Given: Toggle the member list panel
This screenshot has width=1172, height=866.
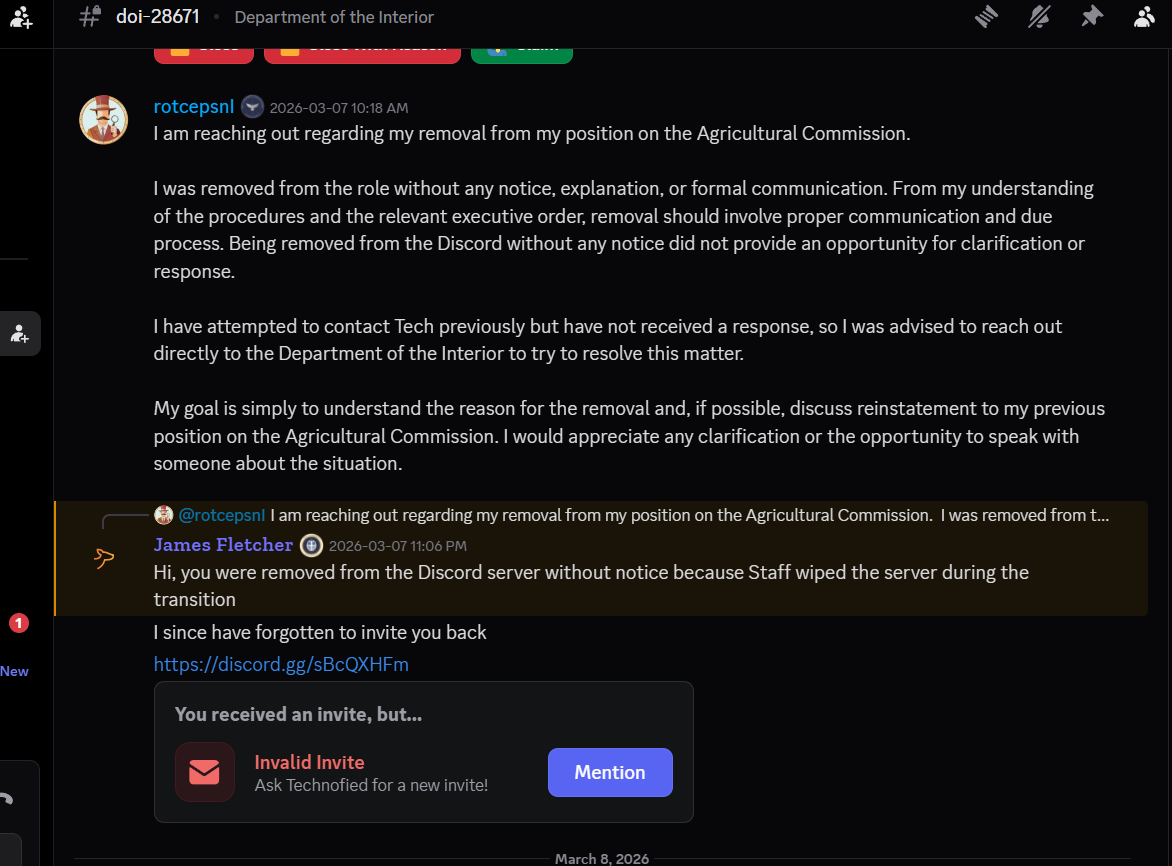Looking at the screenshot, I should (1145, 16).
